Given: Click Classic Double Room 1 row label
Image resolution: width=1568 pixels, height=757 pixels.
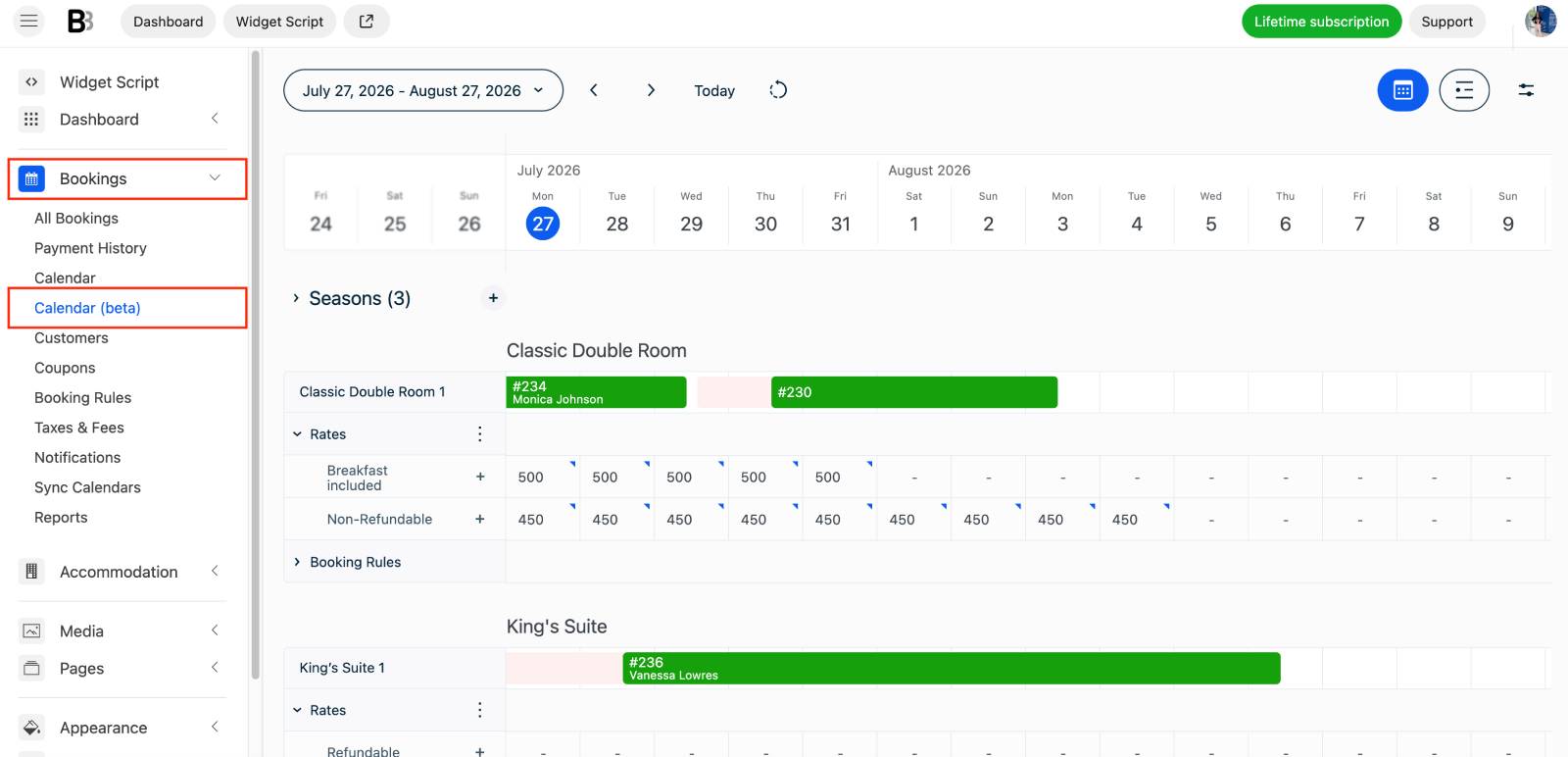Looking at the screenshot, I should 372,391.
